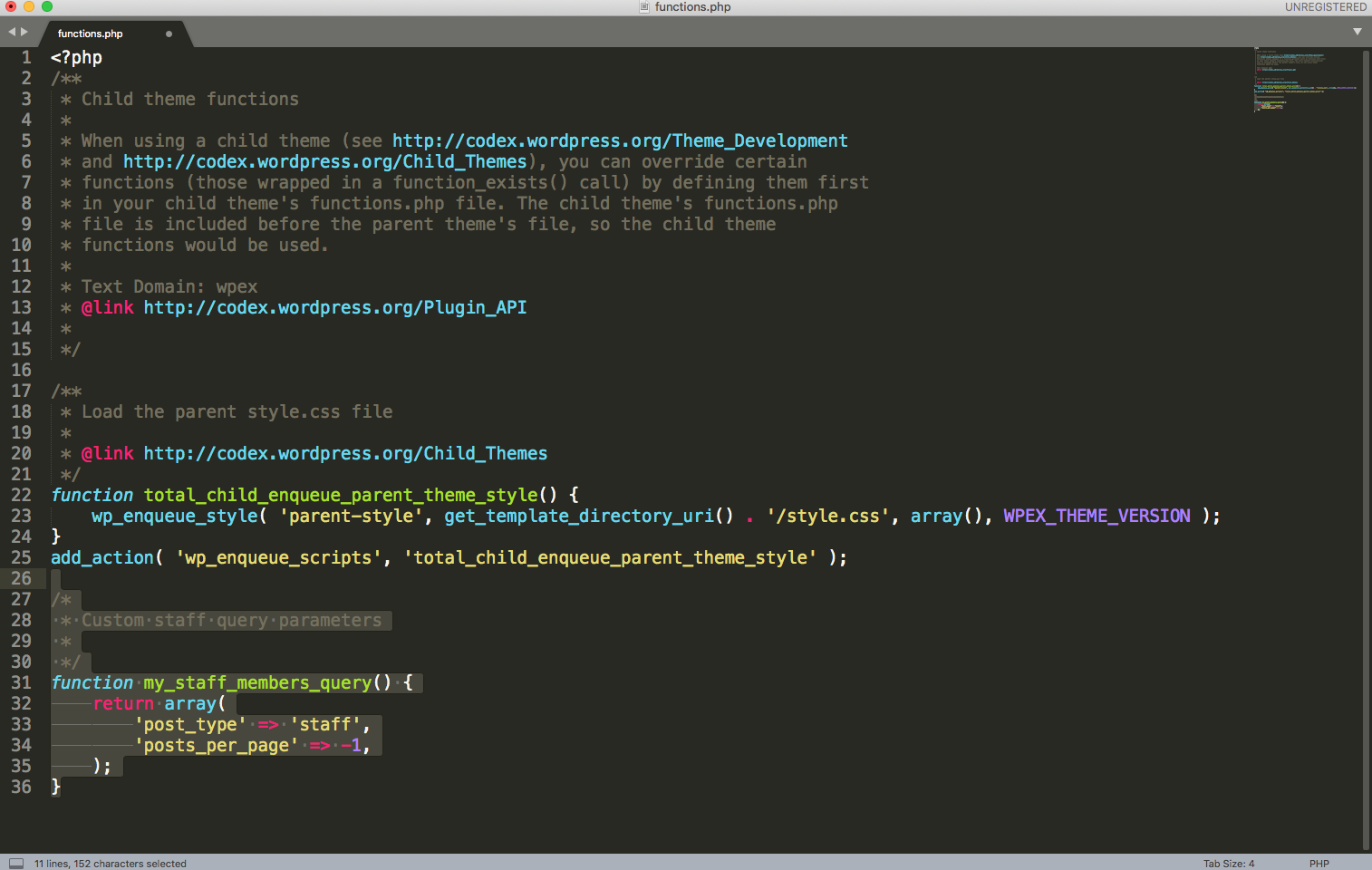Close the window with the red button
The width and height of the screenshot is (1372, 870).
point(11,6)
